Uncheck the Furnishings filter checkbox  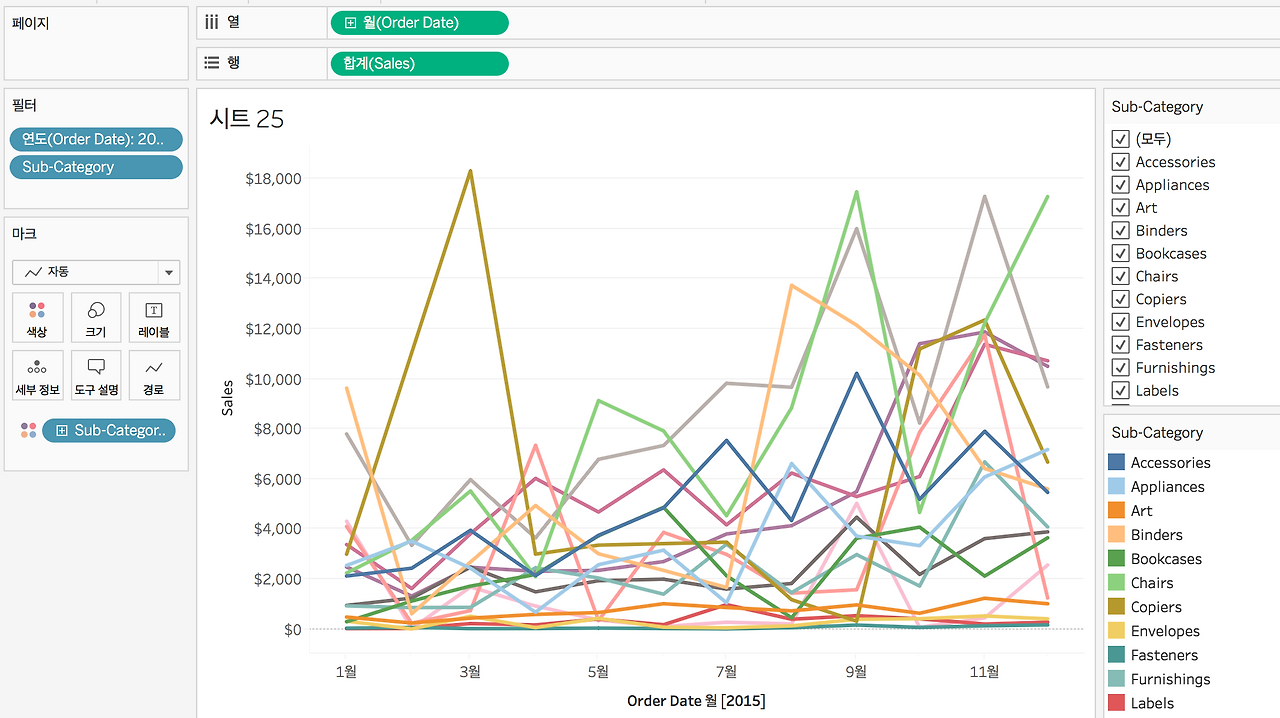coord(1121,368)
